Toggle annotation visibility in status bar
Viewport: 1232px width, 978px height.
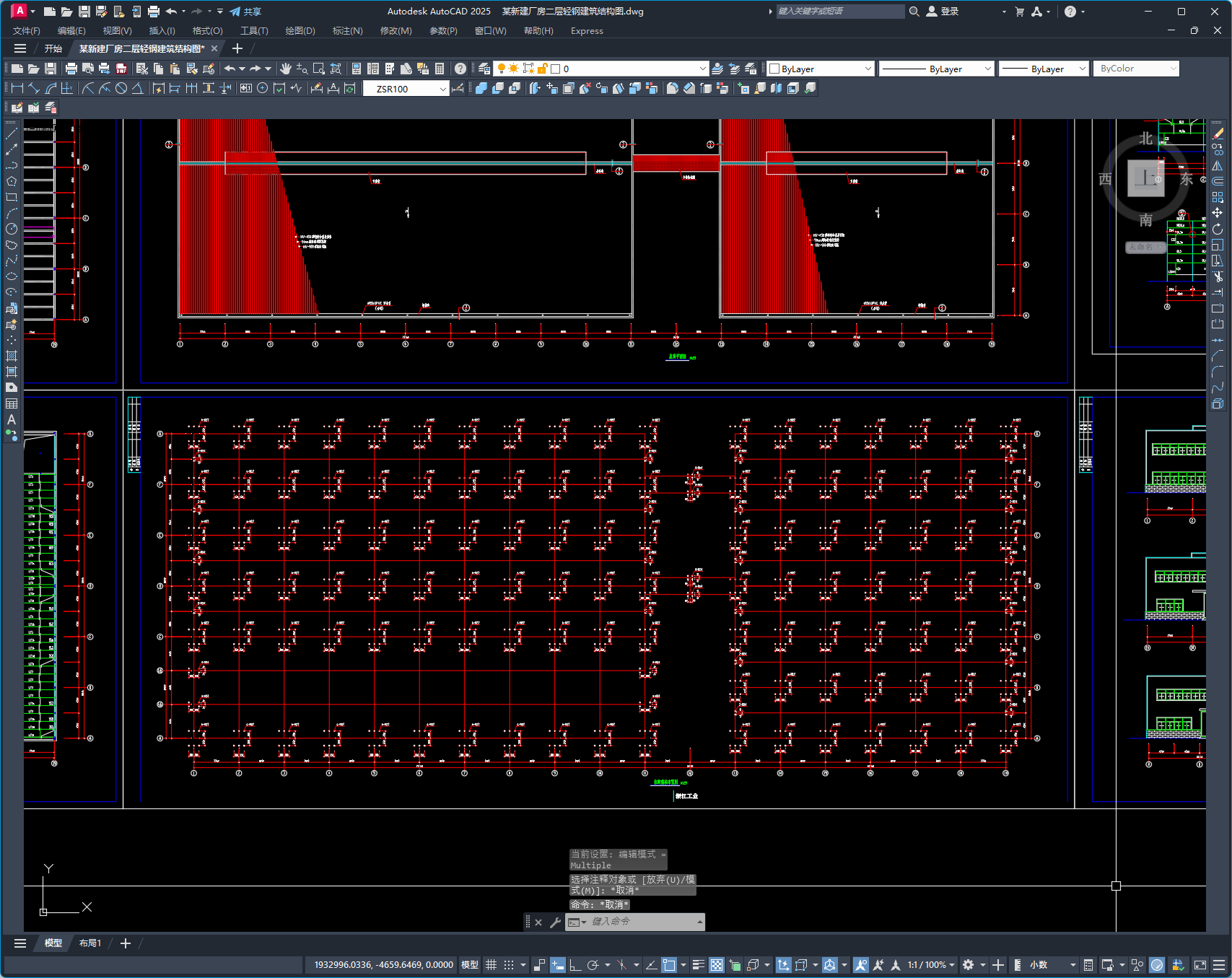click(861, 965)
